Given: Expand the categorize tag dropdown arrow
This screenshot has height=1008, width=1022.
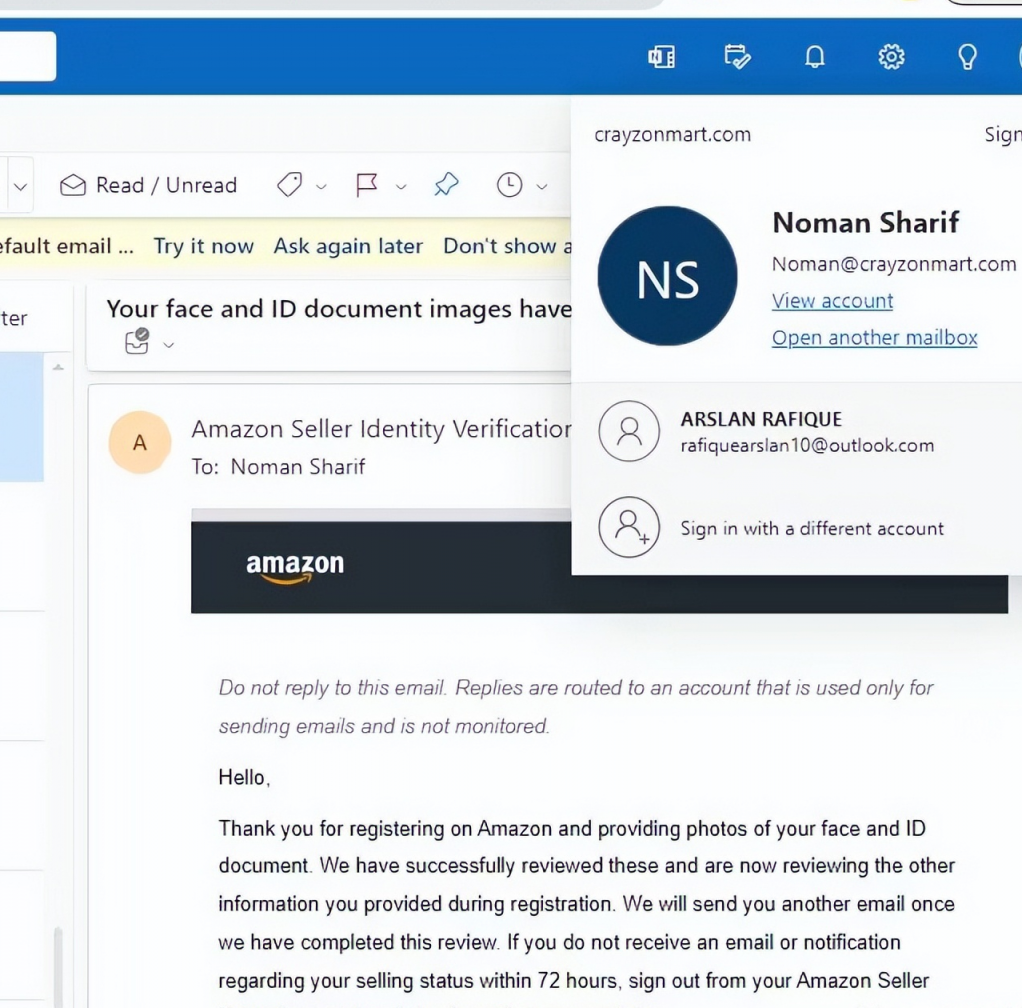Looking at the screenshot, I should pyautogui.click(x=321, y=187).
